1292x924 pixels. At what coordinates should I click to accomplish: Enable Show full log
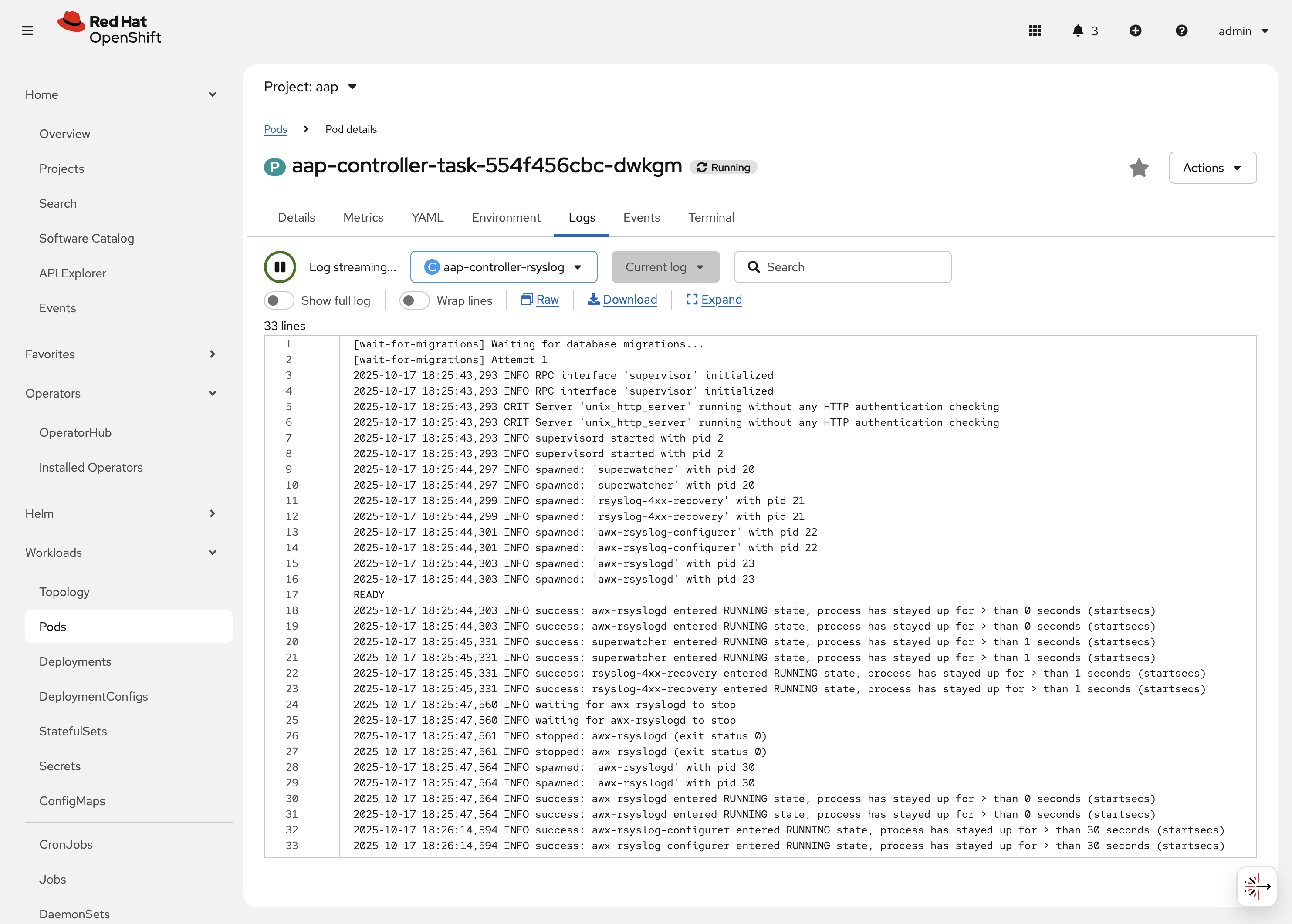coord(279,300)
